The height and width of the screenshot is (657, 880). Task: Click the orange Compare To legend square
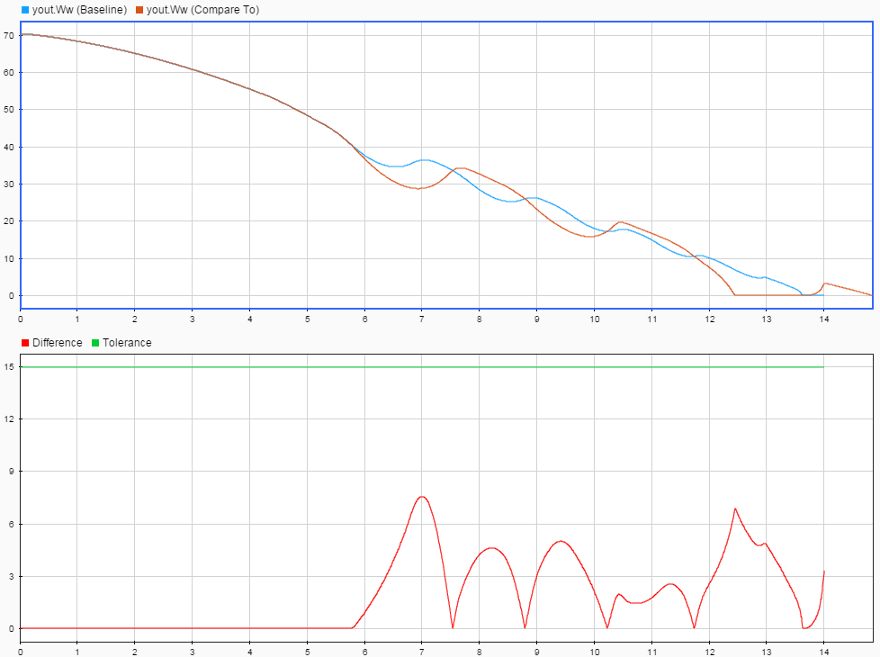click(x=139, y=10)
